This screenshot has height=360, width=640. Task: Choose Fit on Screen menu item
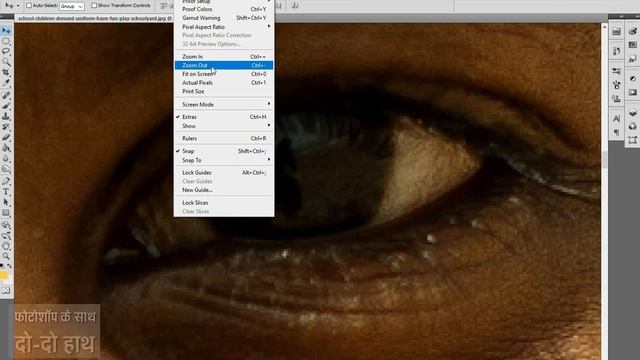(x=224, y=74)
